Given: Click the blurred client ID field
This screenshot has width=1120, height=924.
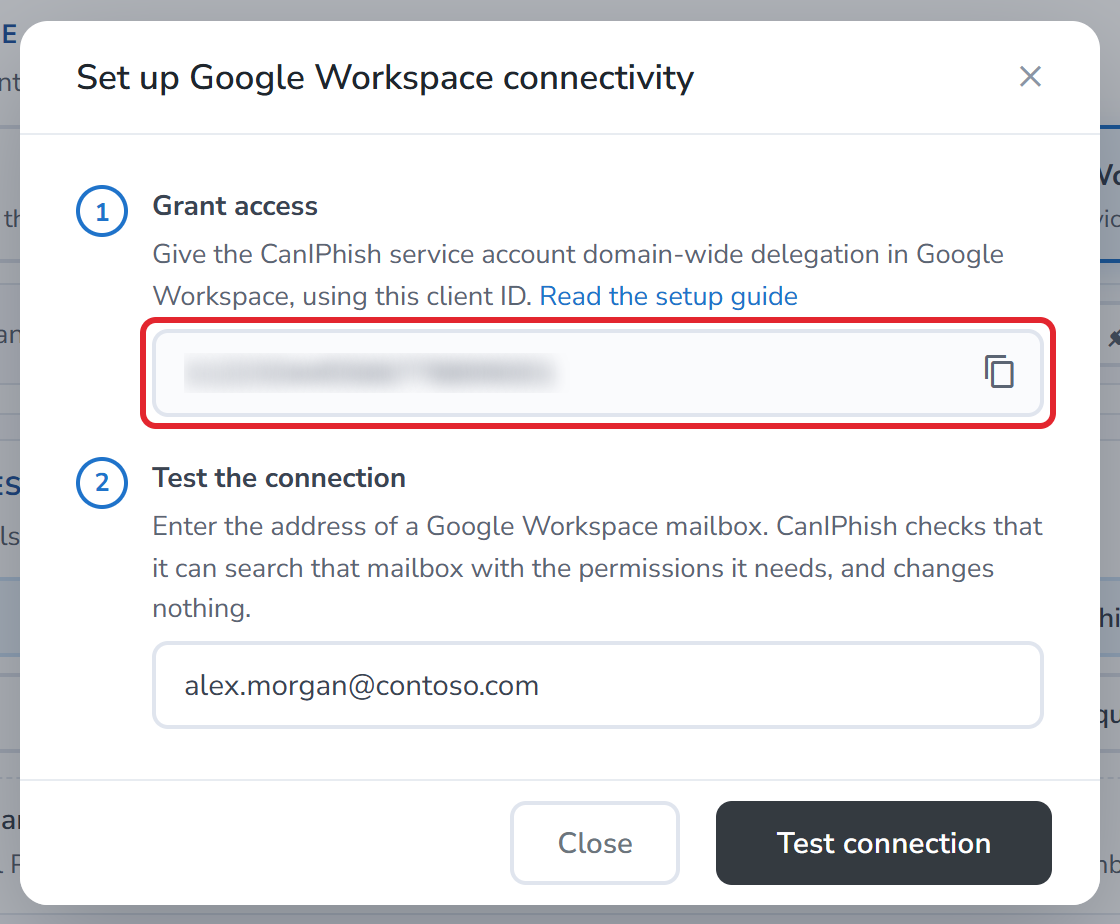Looking at the screenshot, I should [598, 373].
